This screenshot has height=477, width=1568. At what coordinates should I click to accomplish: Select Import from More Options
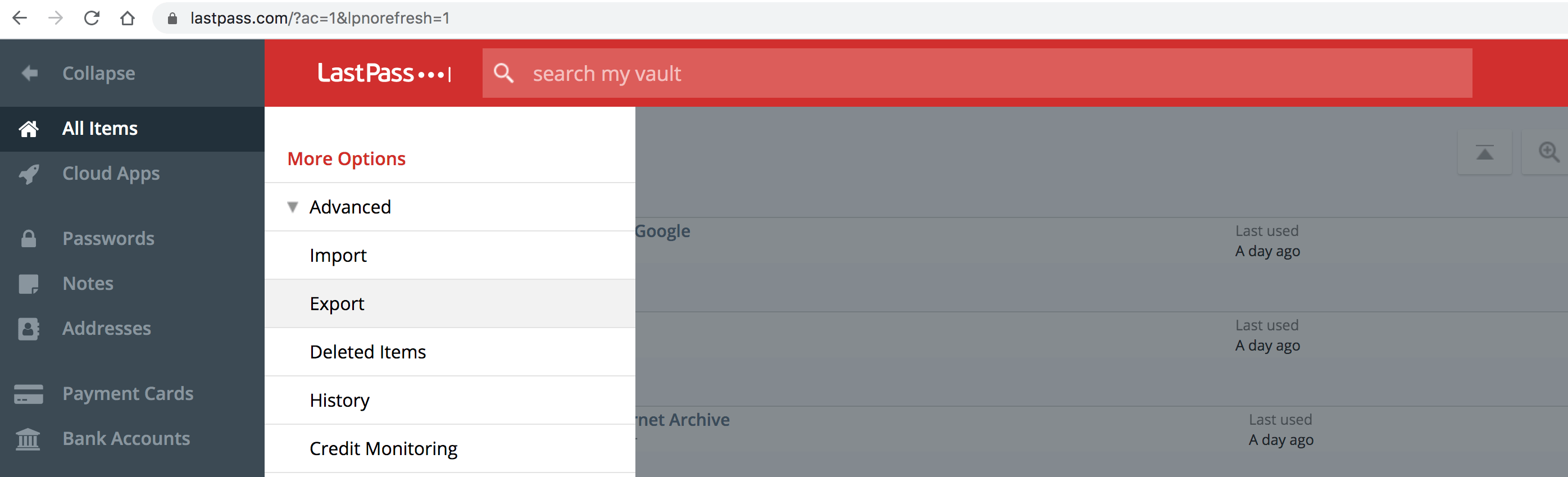(x=338, y=256)
